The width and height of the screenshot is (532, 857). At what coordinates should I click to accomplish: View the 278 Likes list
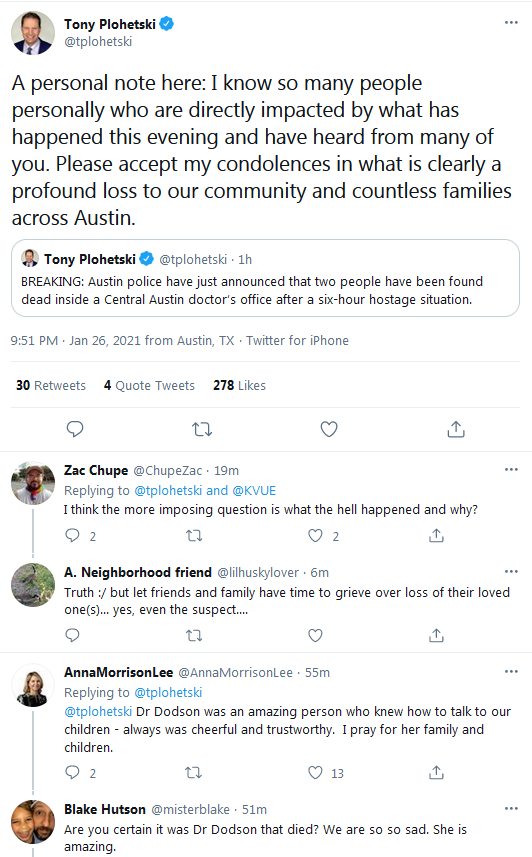point(239,385)
